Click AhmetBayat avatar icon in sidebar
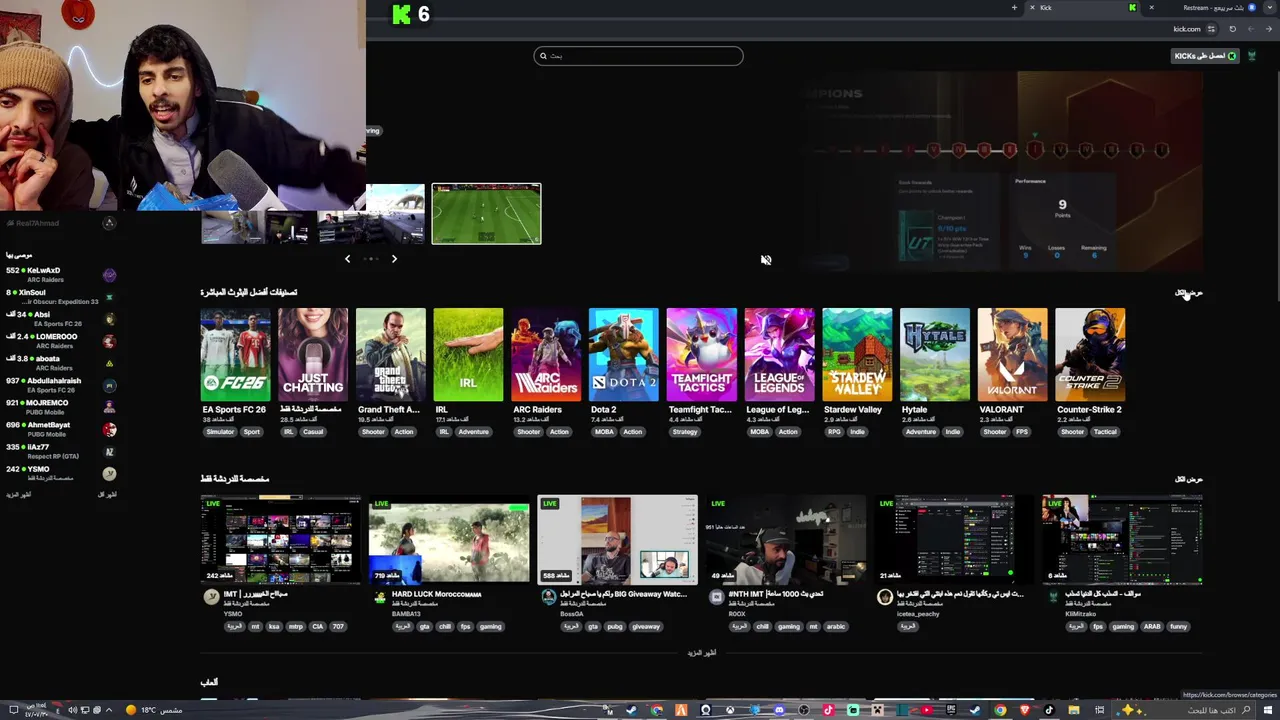This screenshot has width=1280, height=720. pos(109,429)
